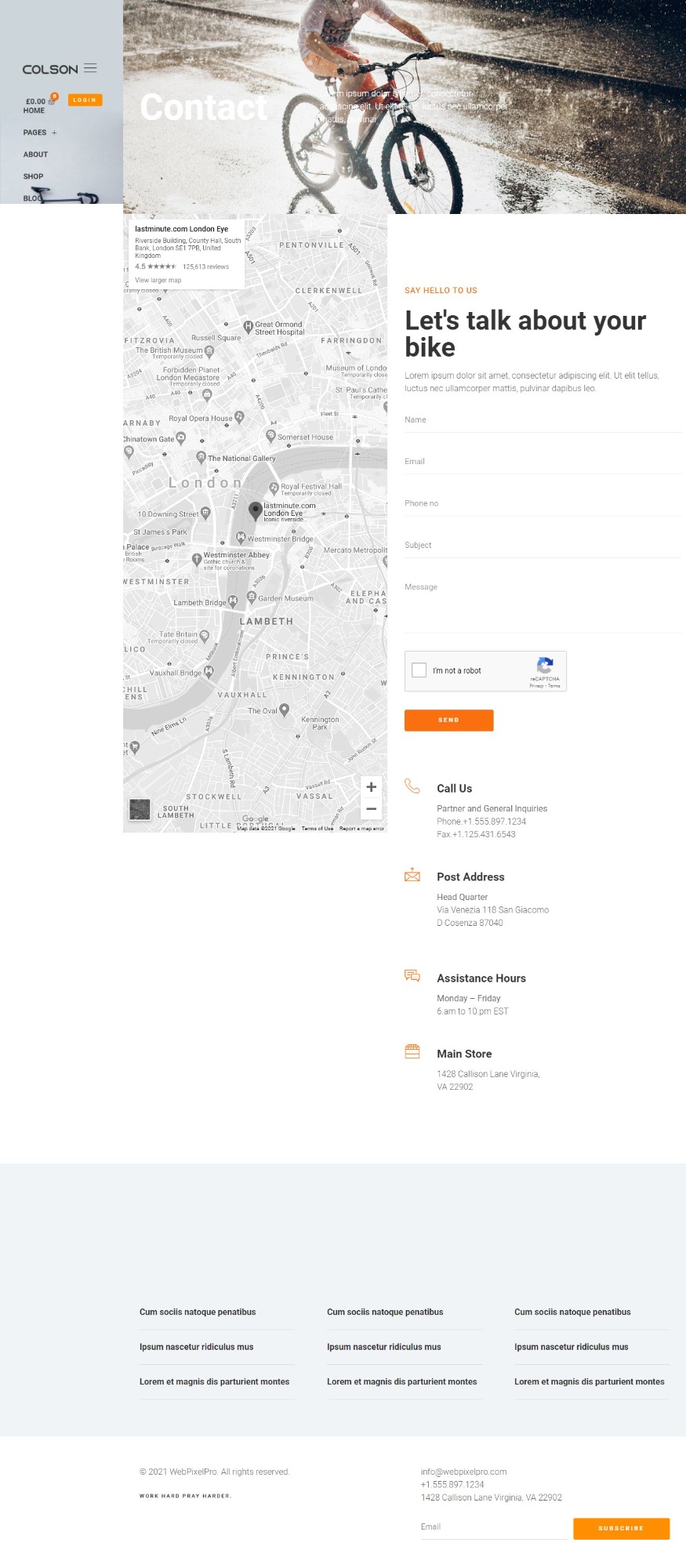Click Tate Britain map marker
Screen dimensions: 686x1568
pyautogui.click(x=205, y=636)
